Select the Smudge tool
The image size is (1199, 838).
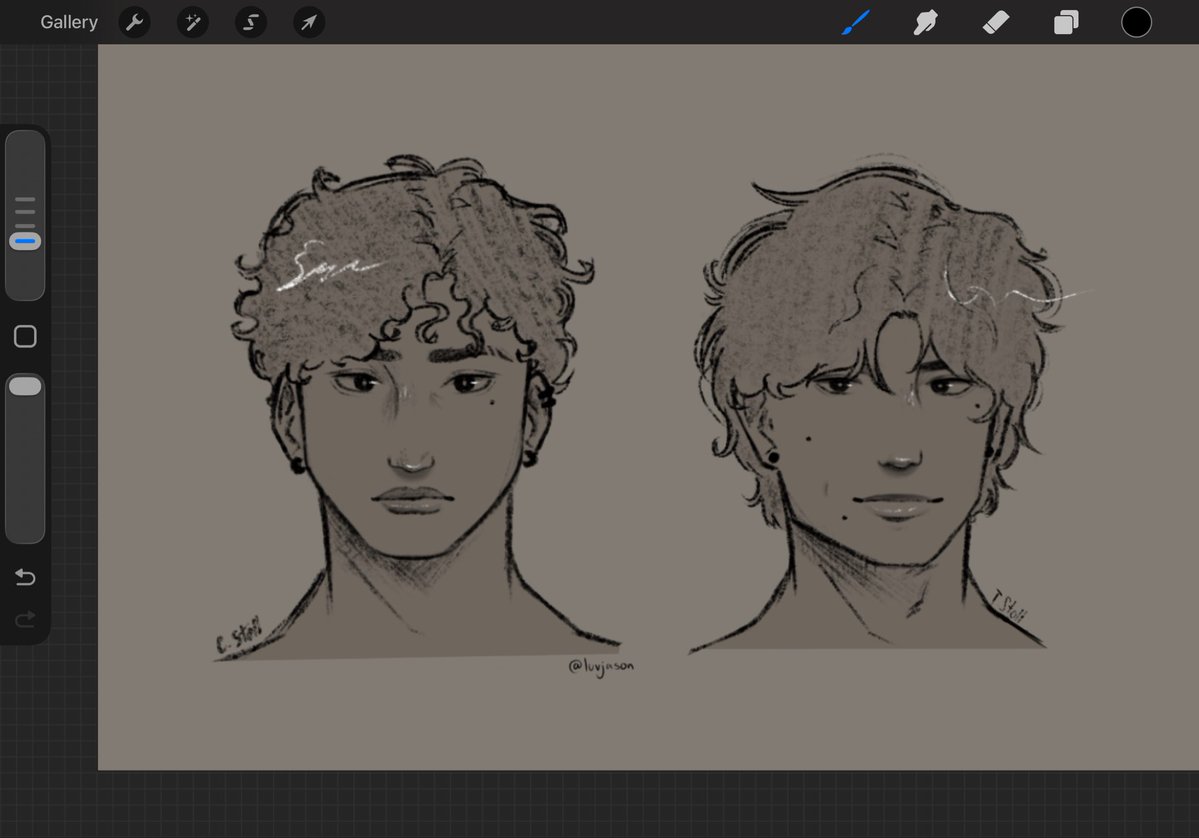click(x=925, y=22)
